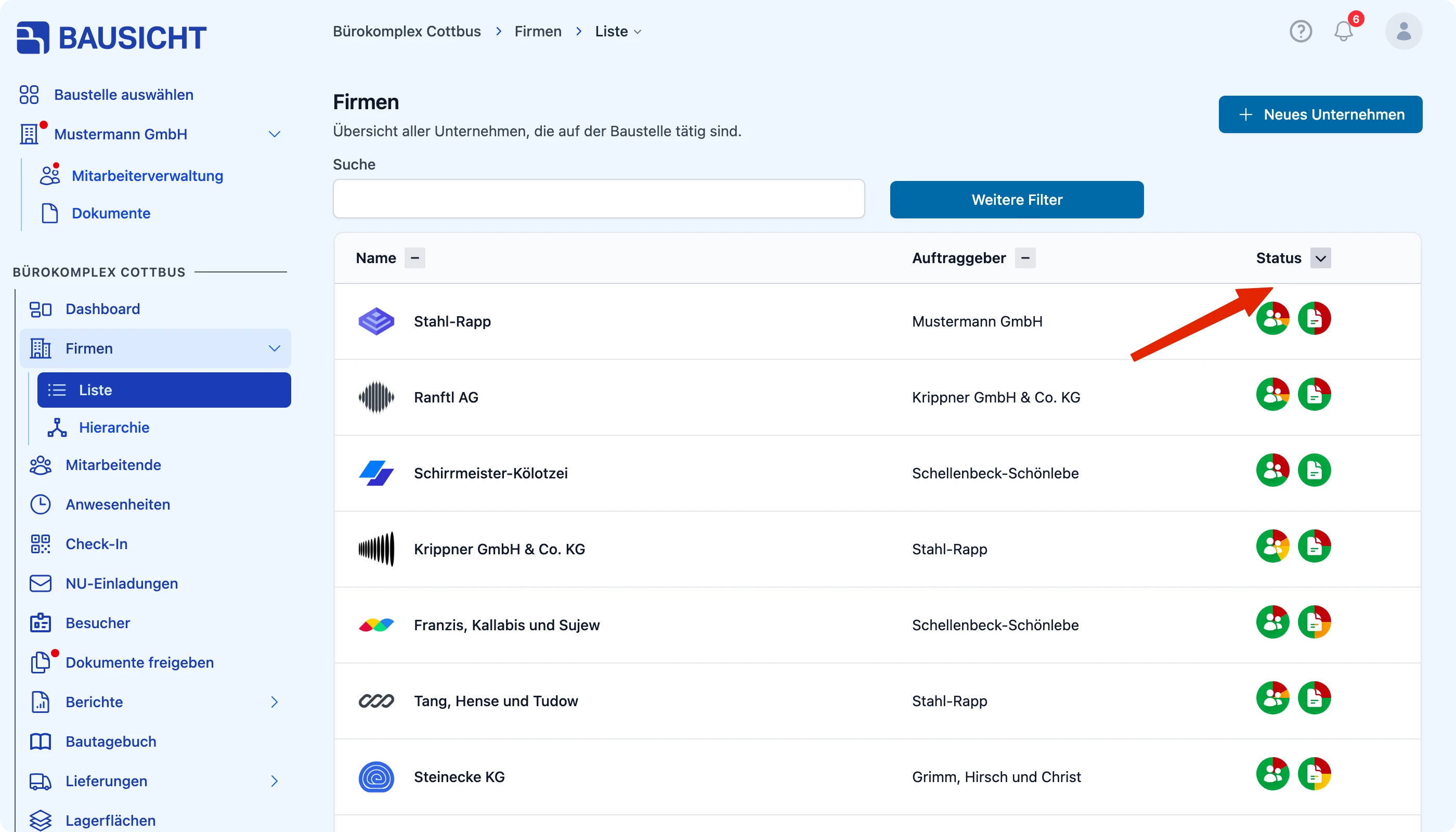
Task: Click the Bürokomplex Cottbus breadcrumb
Action: coord(407,31)
